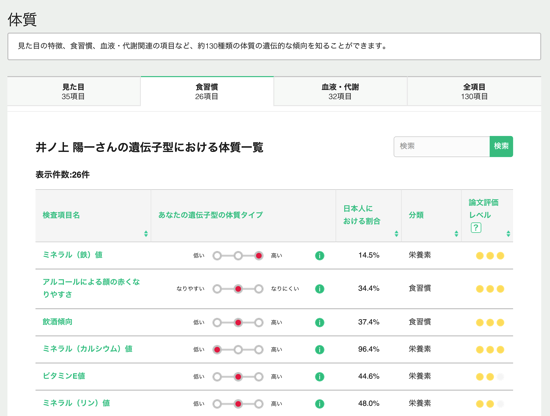The height and width of the screenshot is (416, 550).
Task: Switch to the 食習慣 26項目 tab
Action: pyautogui.click(x=207, y=91)
